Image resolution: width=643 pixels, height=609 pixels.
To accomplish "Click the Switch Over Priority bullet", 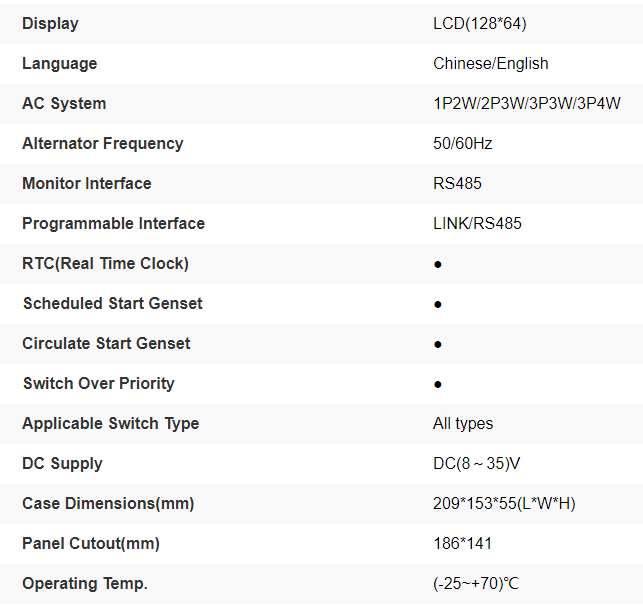I will coord(438,384).
